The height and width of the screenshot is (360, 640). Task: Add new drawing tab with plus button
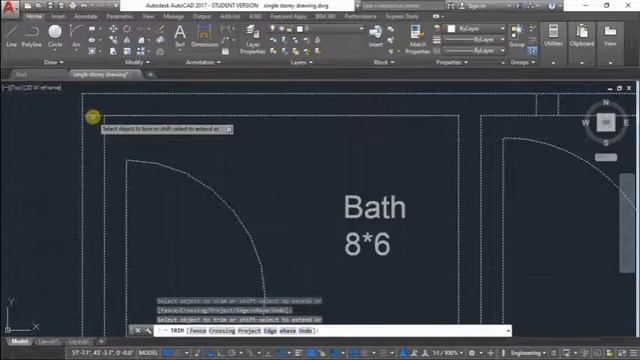150,75
